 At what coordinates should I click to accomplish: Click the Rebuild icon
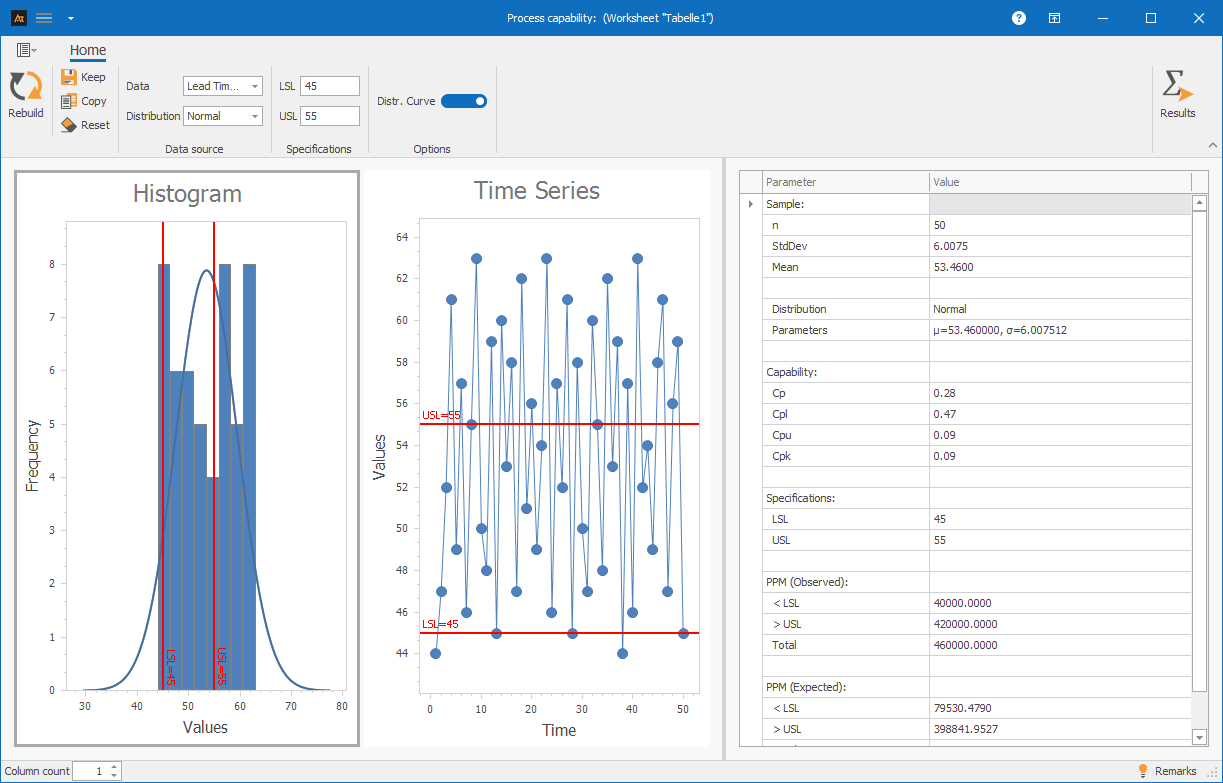click(25, 87)
